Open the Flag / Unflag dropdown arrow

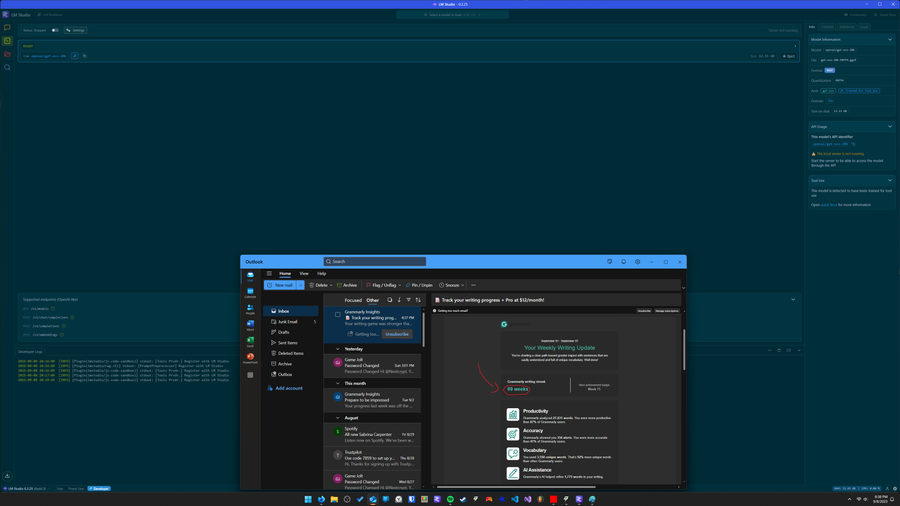(399, 285)
